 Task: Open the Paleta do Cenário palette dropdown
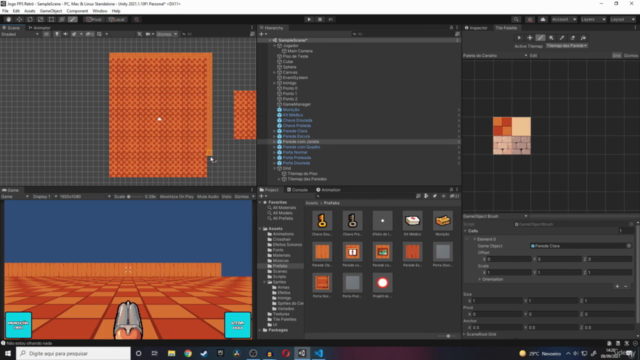[x=495, y=56]
